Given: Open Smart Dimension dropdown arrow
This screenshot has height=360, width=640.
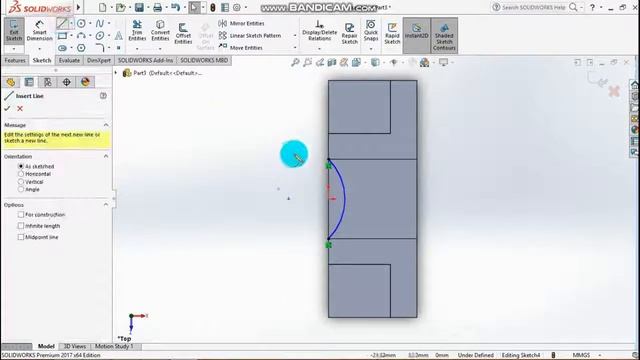Looking at the screenshot, I should [40, 49].
